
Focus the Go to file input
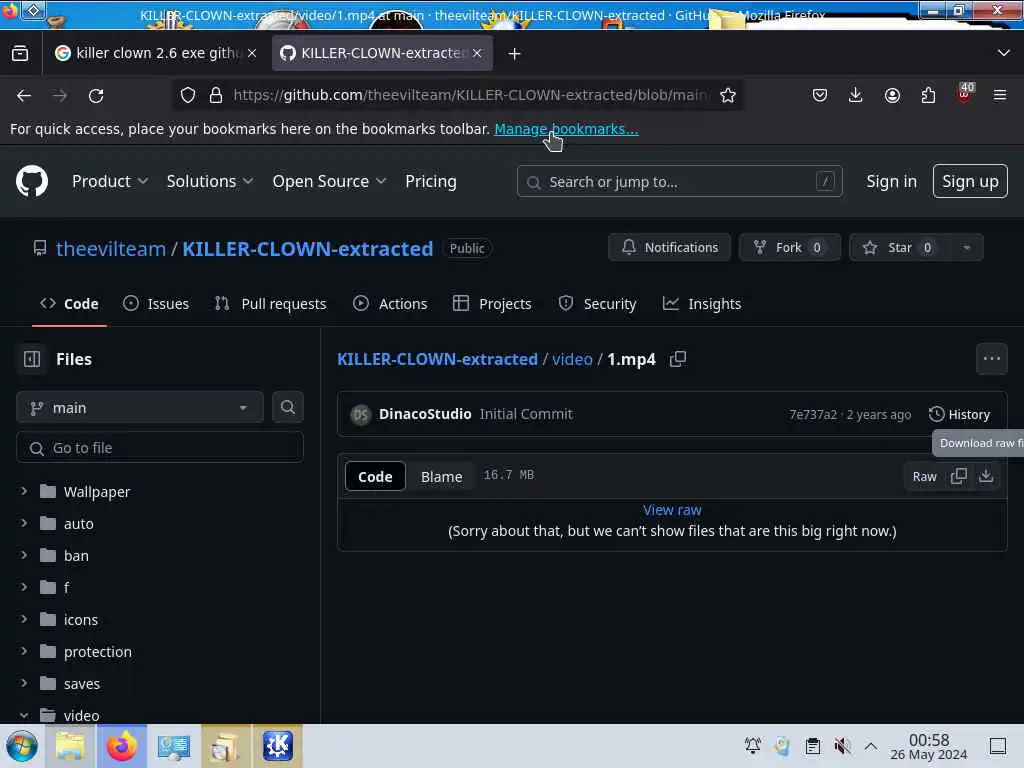pyautogui.click(x=160, y=447)
